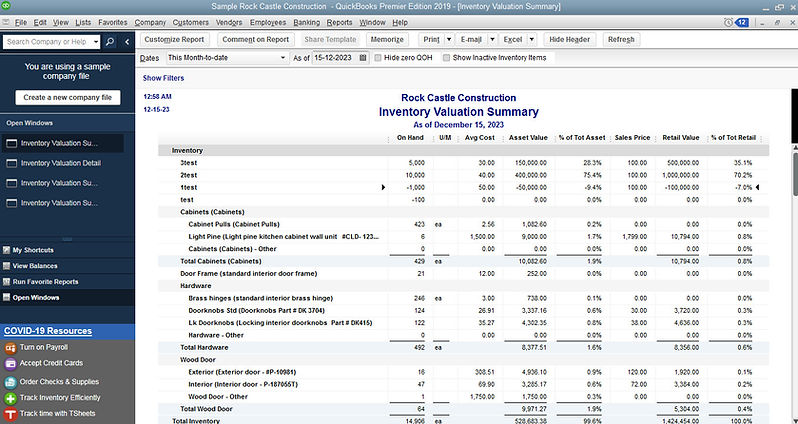798x424 pixels.
Task: Click the Exterior door item row
Action: point(463,372)
